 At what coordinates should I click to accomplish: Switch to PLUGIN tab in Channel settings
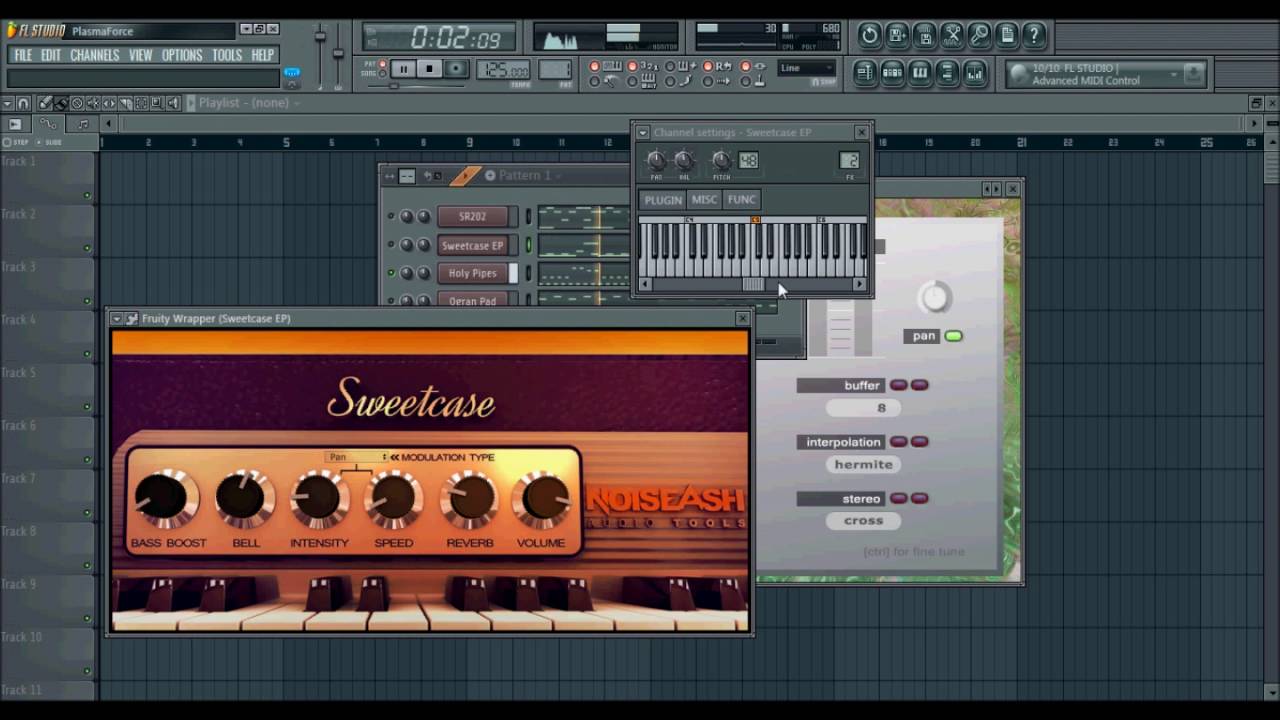[663, 200]
